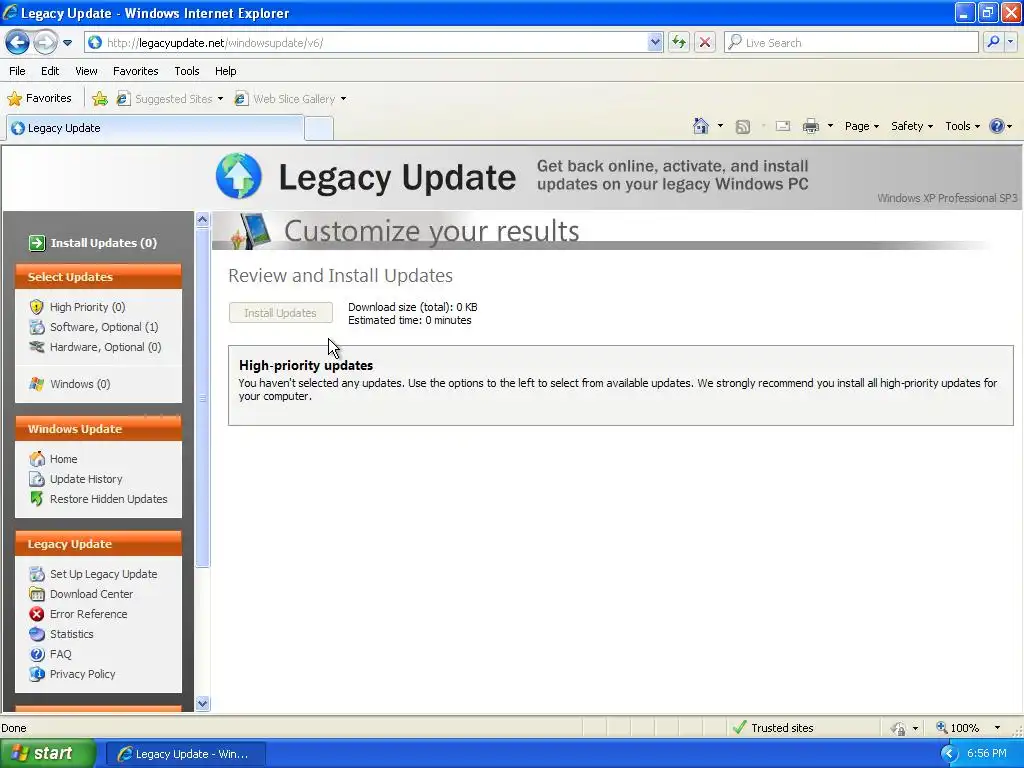Click the Restore Hidden Updates icon

pyautogui.click(x=37, y=499)
